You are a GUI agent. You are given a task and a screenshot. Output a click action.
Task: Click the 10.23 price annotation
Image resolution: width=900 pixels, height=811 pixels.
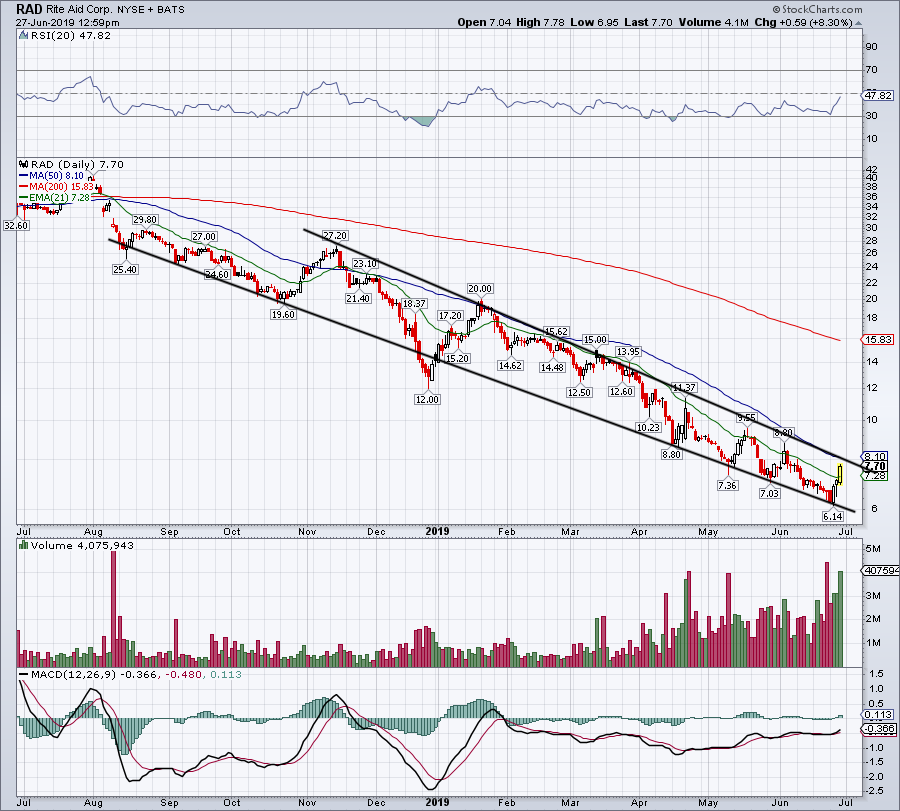tap(649, 427)
